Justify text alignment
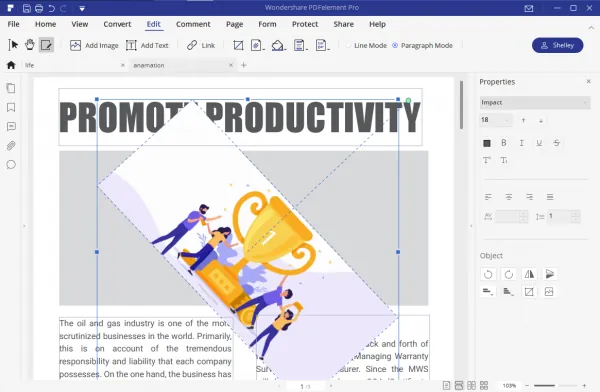 (550, 197)
